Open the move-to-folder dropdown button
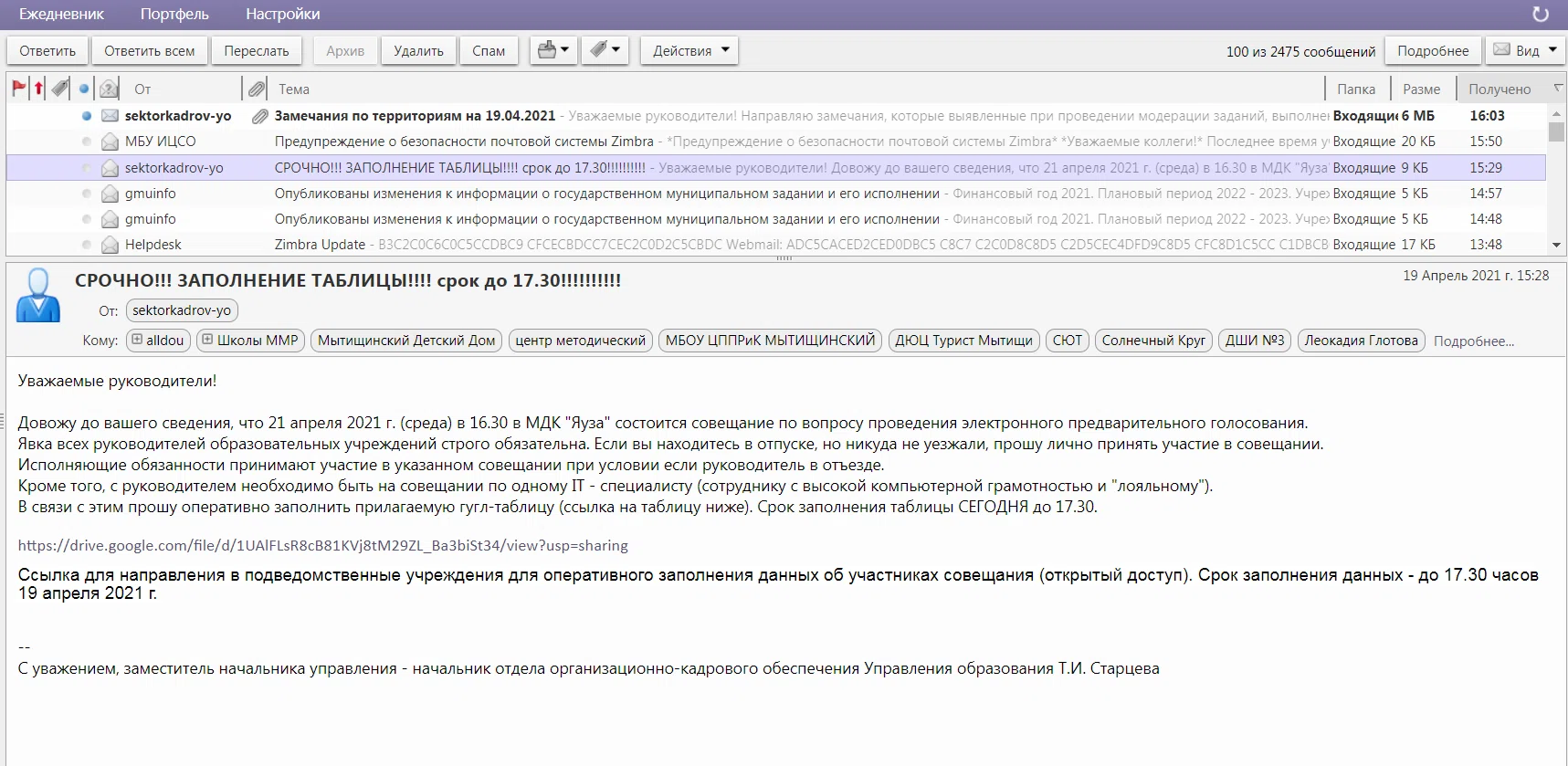The width and height of the screenshot is (1568, 766). 553,50
